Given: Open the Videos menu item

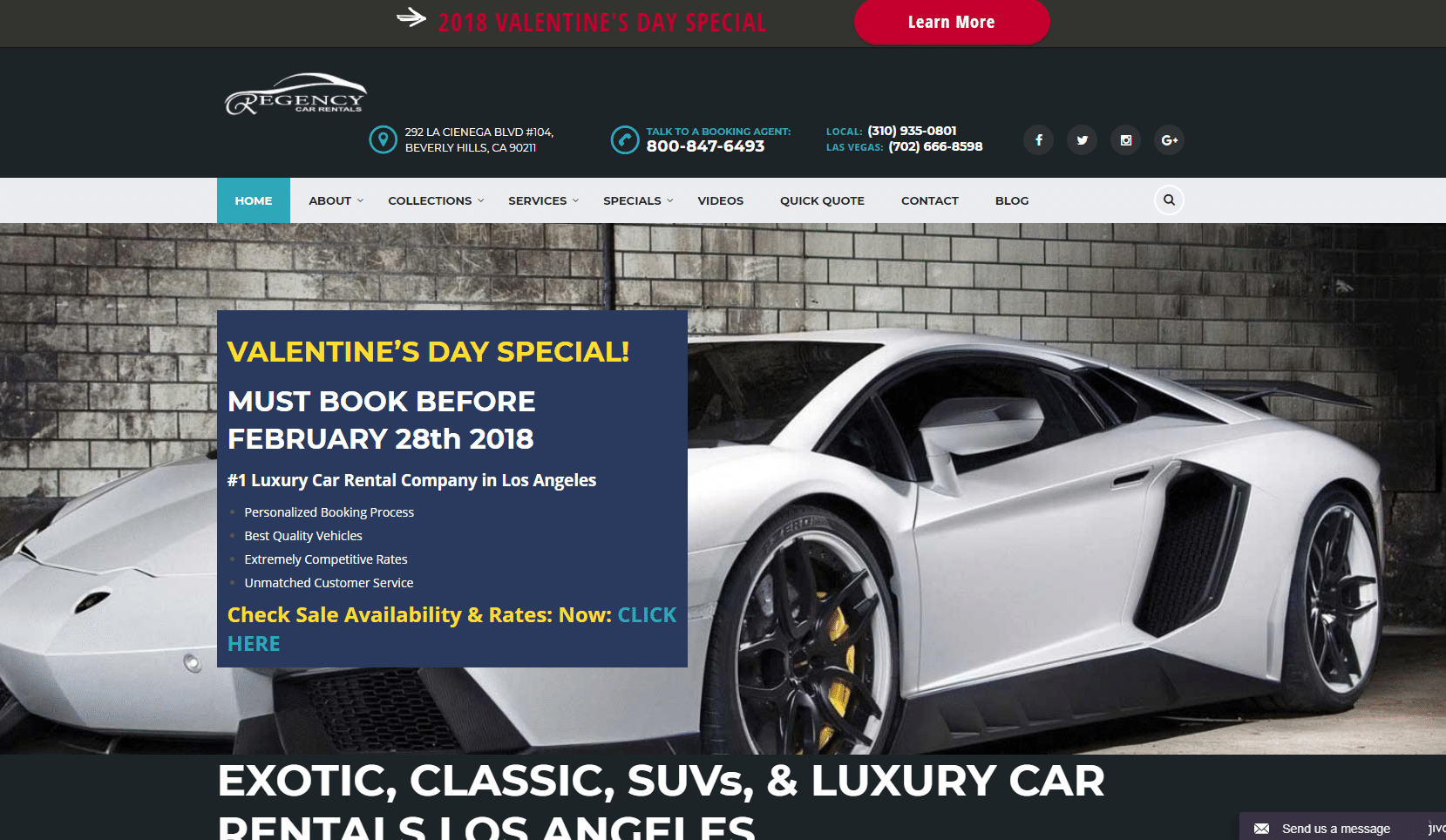Looking at the screenshot, I should click(720, 200).
